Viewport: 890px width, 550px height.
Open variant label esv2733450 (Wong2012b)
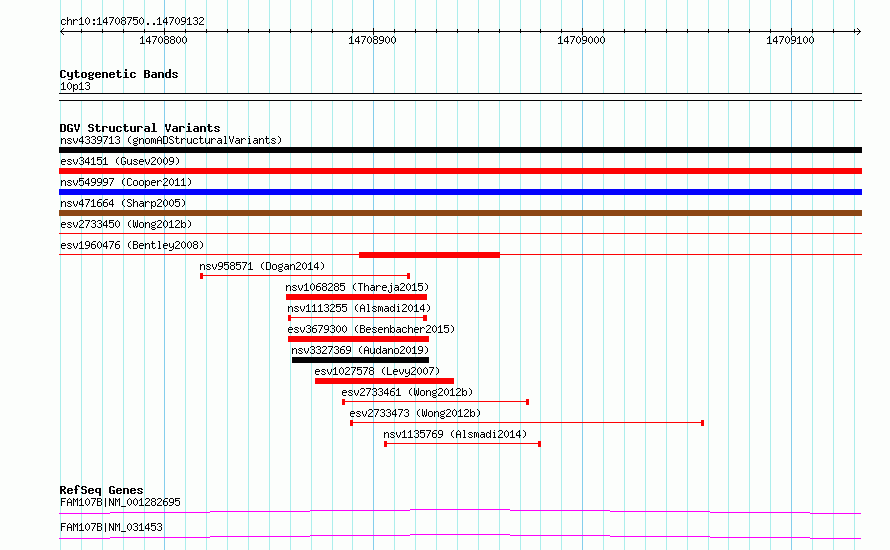126,224
